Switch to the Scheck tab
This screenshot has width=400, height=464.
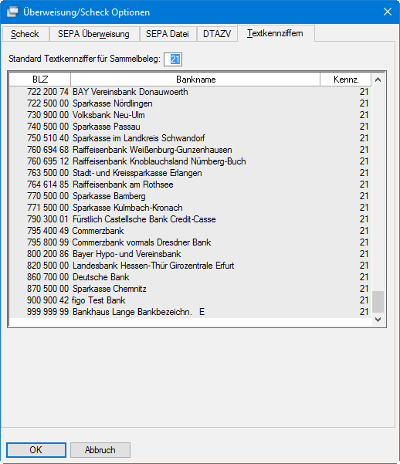point(25,34)
